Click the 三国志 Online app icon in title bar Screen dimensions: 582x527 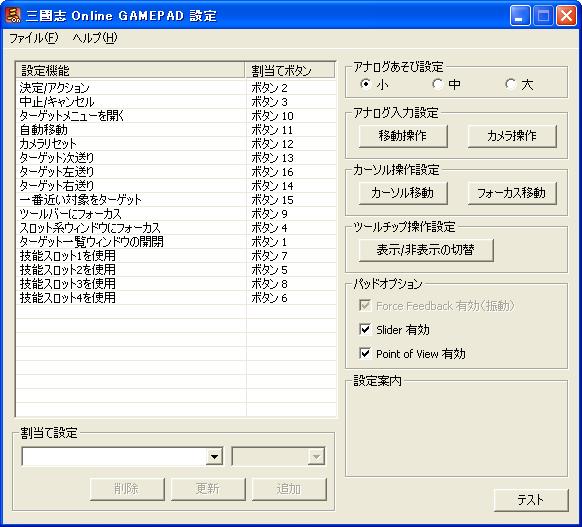13,16
